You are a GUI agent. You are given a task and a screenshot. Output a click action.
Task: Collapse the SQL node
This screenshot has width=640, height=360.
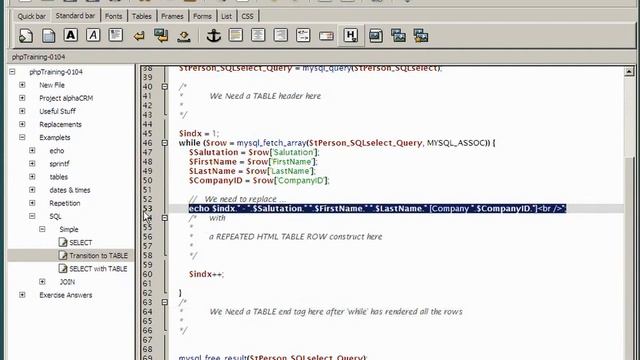(x=32, y=216)
